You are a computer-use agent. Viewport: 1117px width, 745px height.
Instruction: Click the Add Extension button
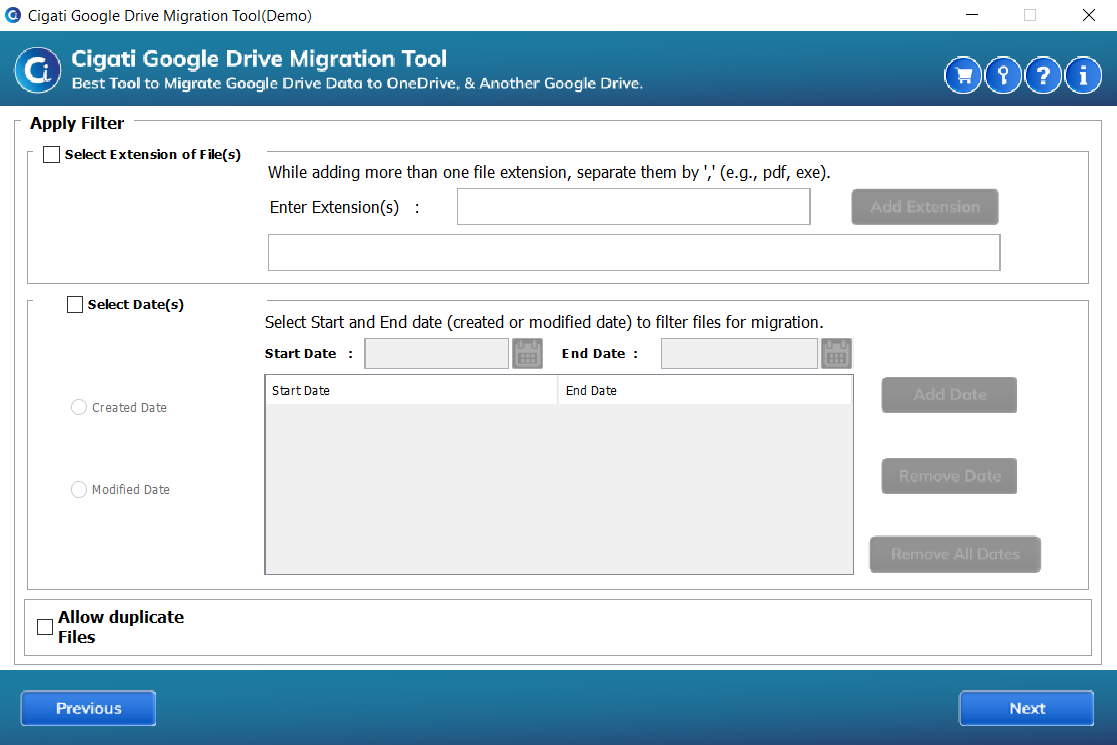(x=925, y=207)
